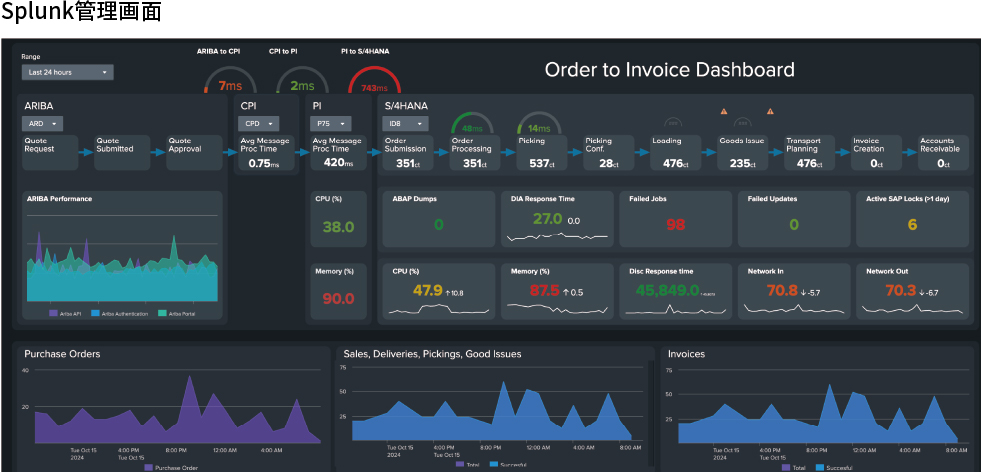Viewport: 981px width, 472px height.
Task: Click the up-arrow 10.8 trend beside CPU 47.9
Action: (x=455, y=293)
